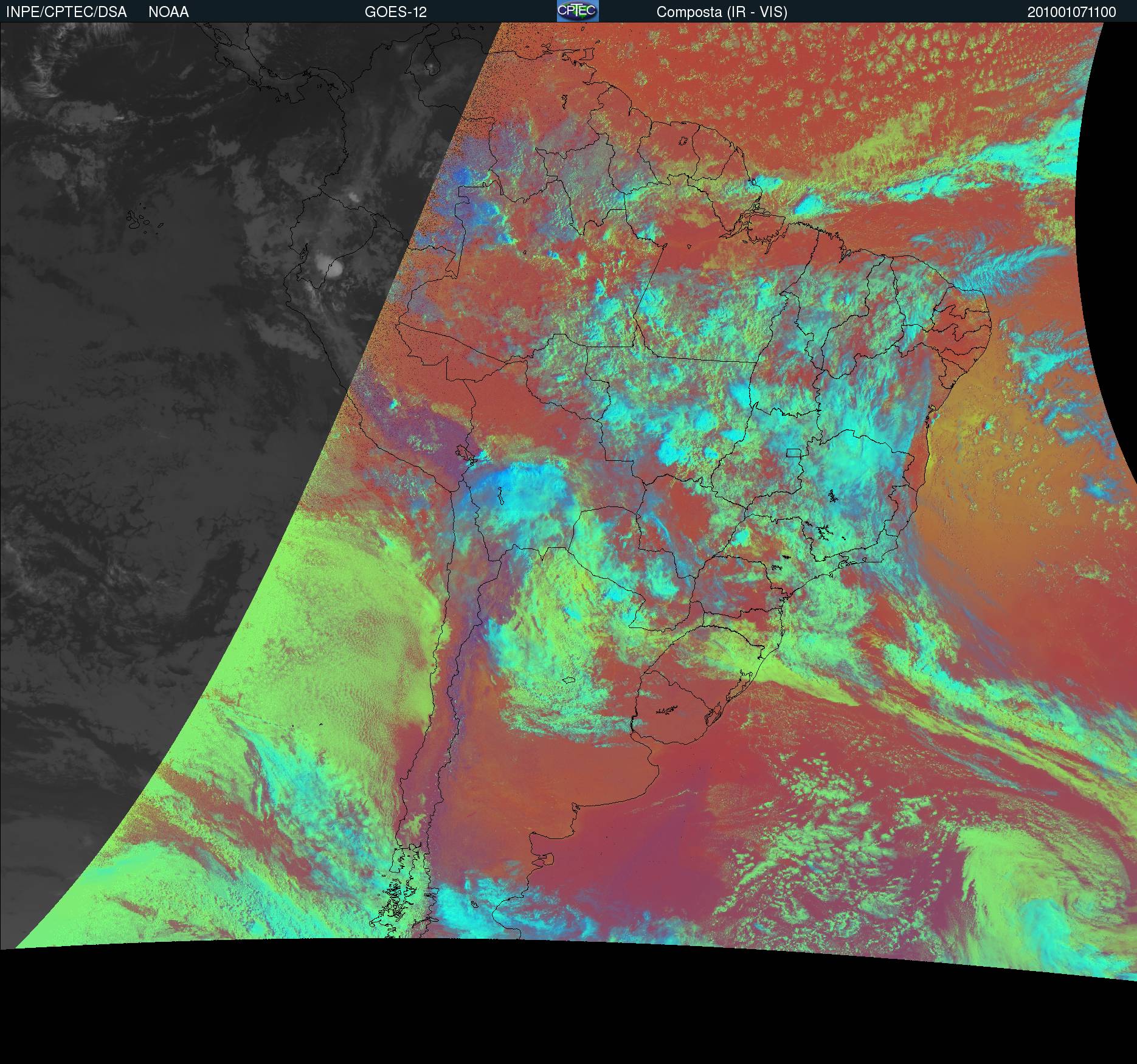Click the INPE/CPTEC/DSA header text

point(66,12)
